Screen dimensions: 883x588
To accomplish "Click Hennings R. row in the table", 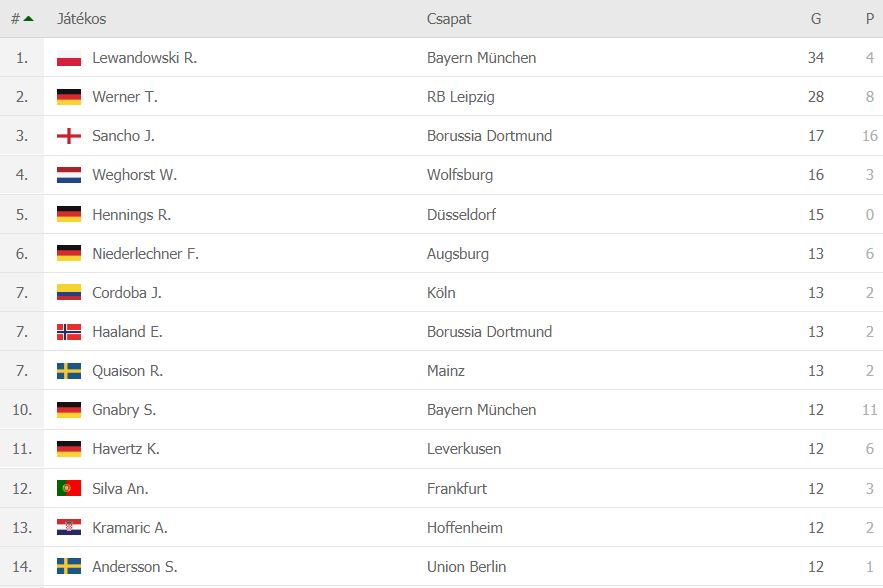I will (x=442, y=215).
